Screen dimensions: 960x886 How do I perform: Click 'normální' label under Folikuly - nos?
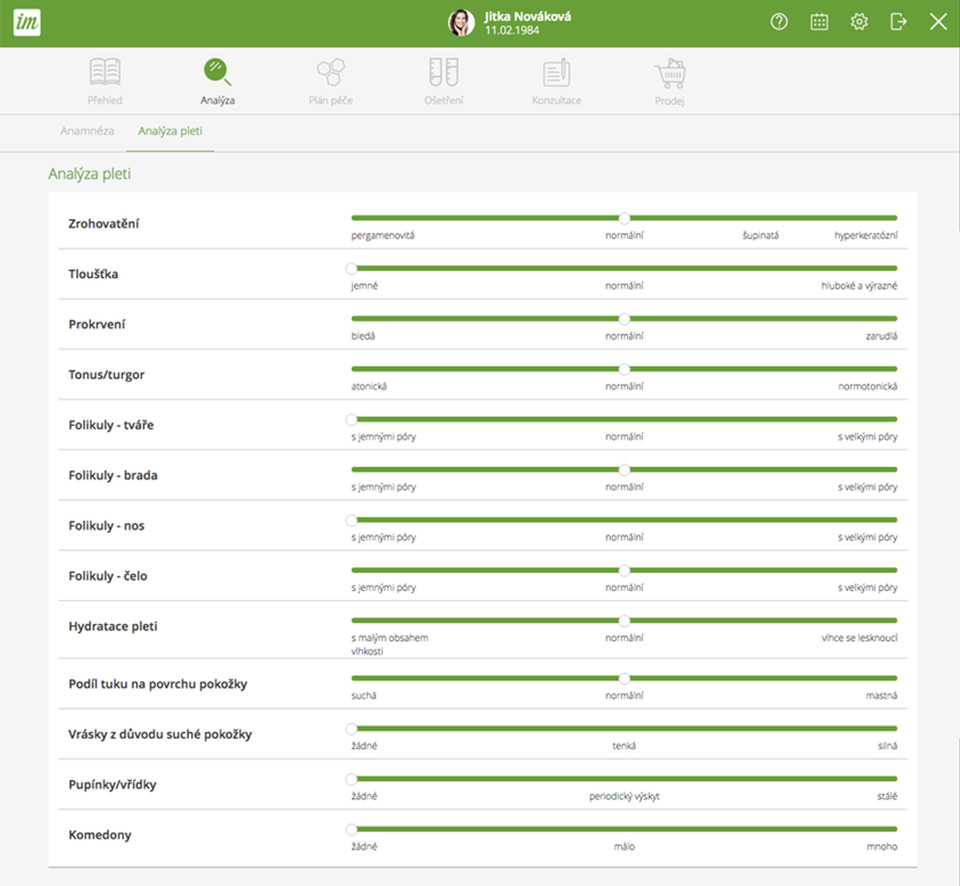tap(624, 538)
